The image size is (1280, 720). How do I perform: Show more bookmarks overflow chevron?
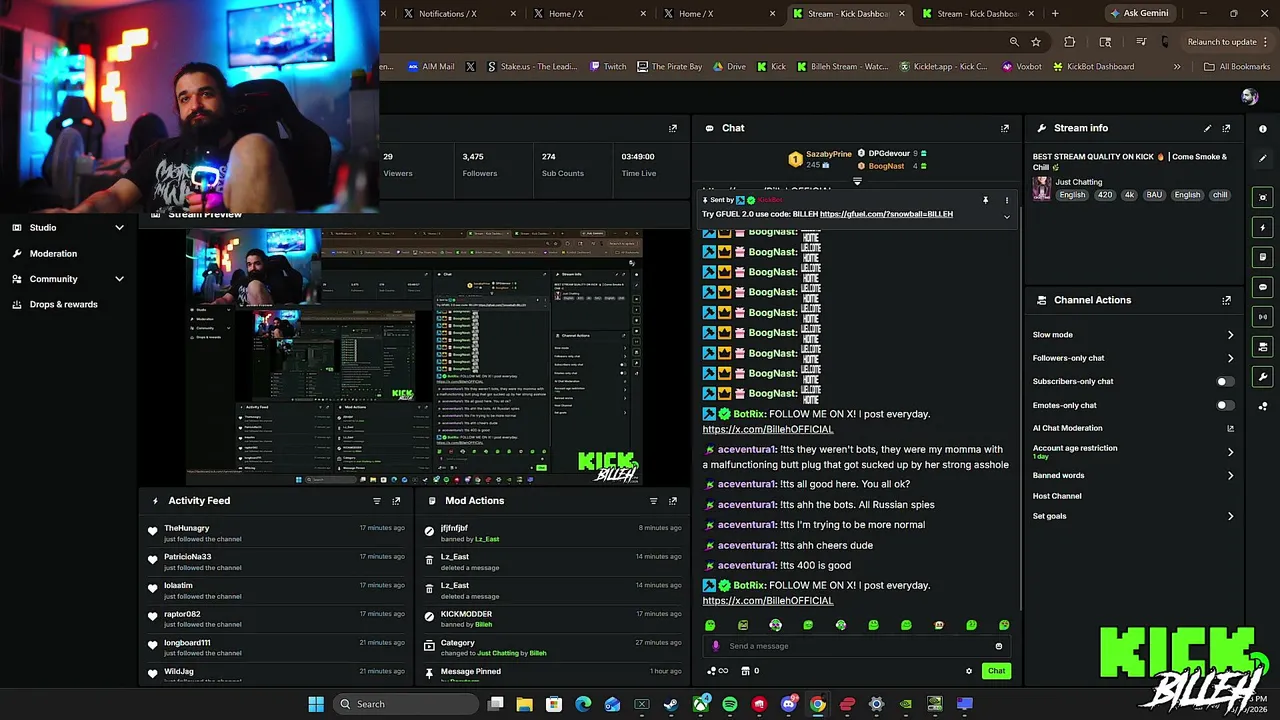pyautogui.click(x=1177, y=67)
